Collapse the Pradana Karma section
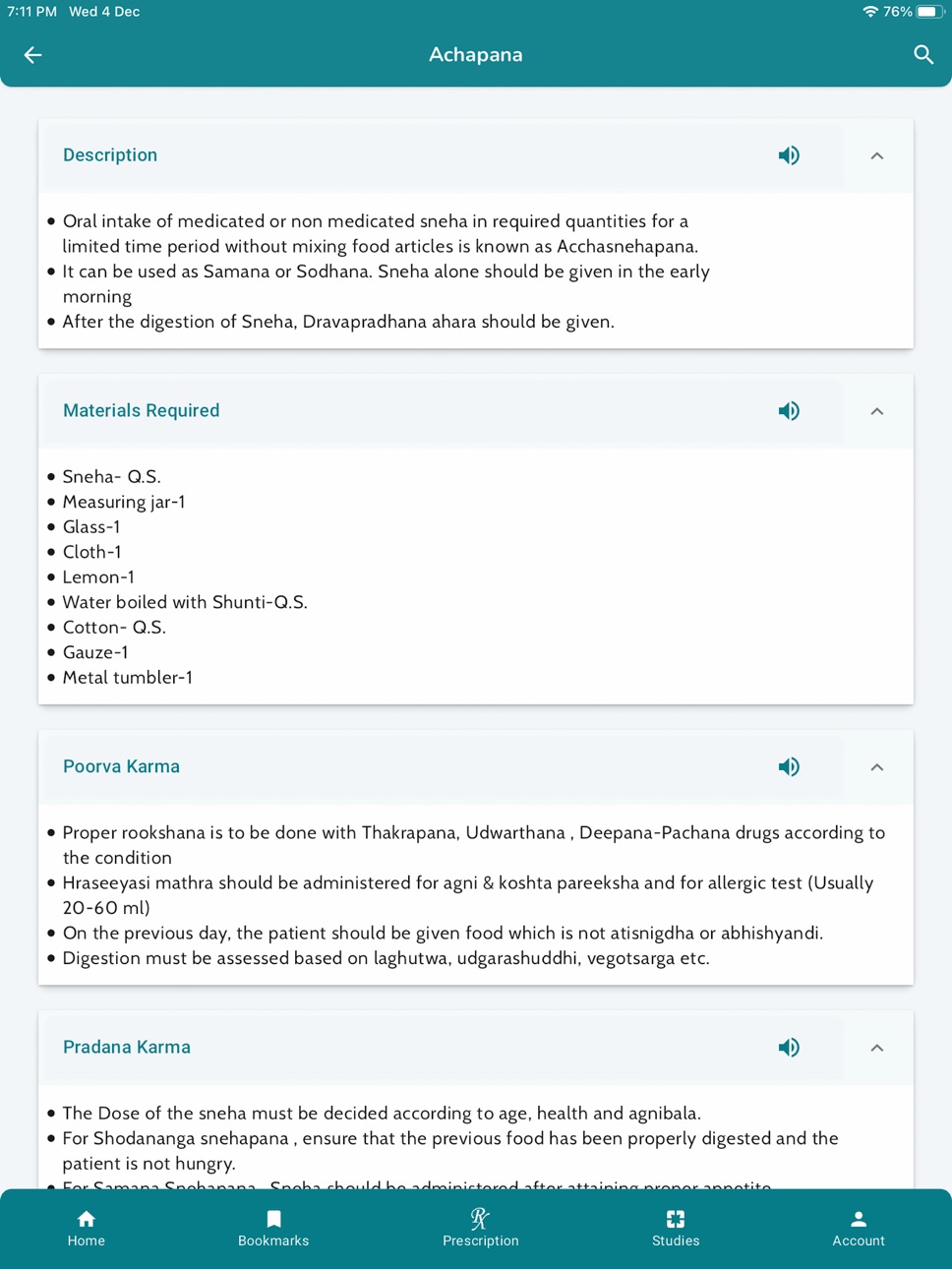This screenshot has width=952, height=1269. click(x=877, y=1048)
